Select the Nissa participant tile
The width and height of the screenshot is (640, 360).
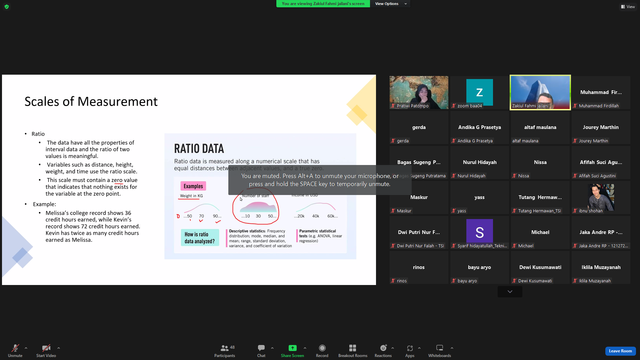point(540,162)
